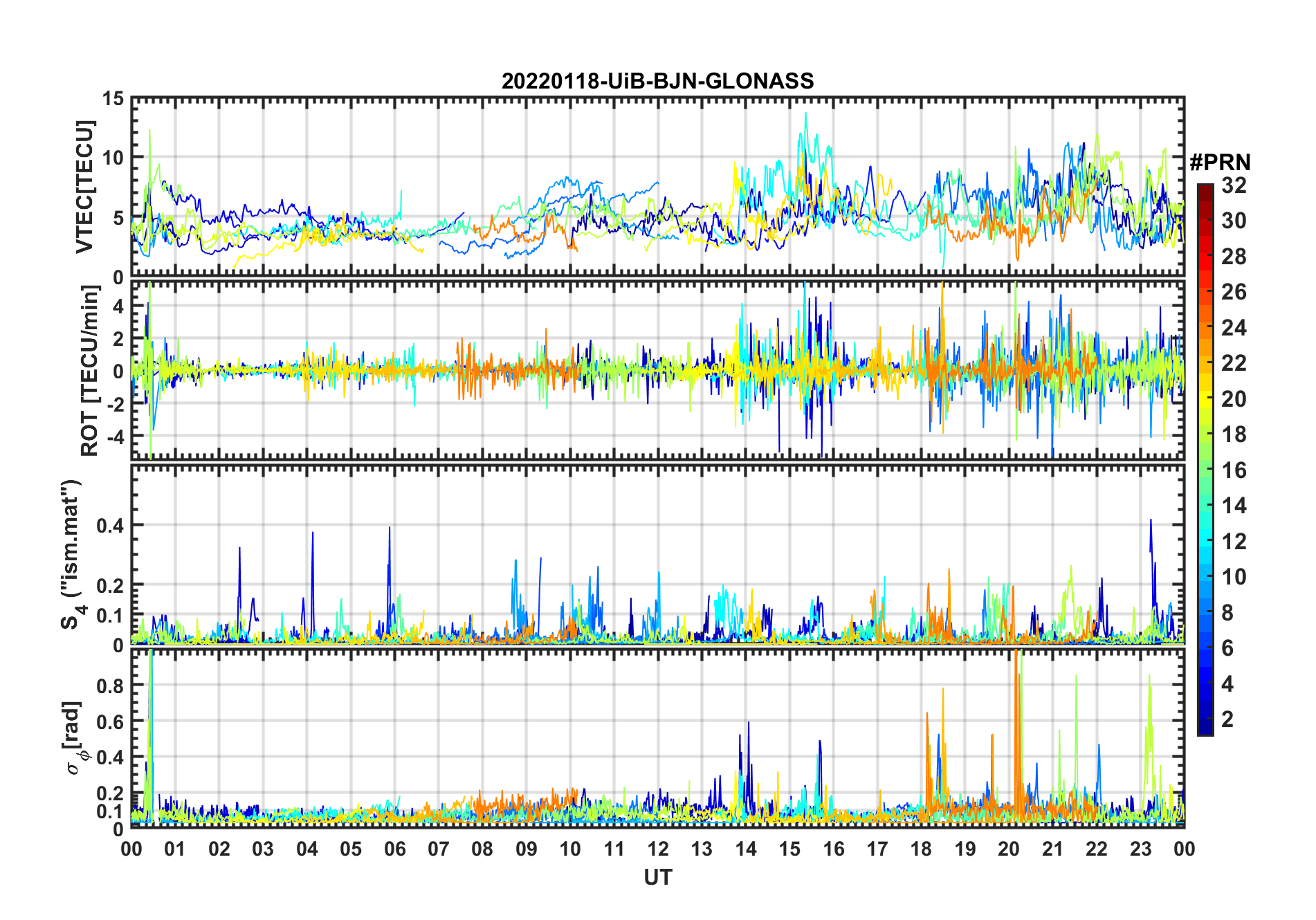
Task: Click VTEC y-axis tick label 10
Action: click(113, 158)
